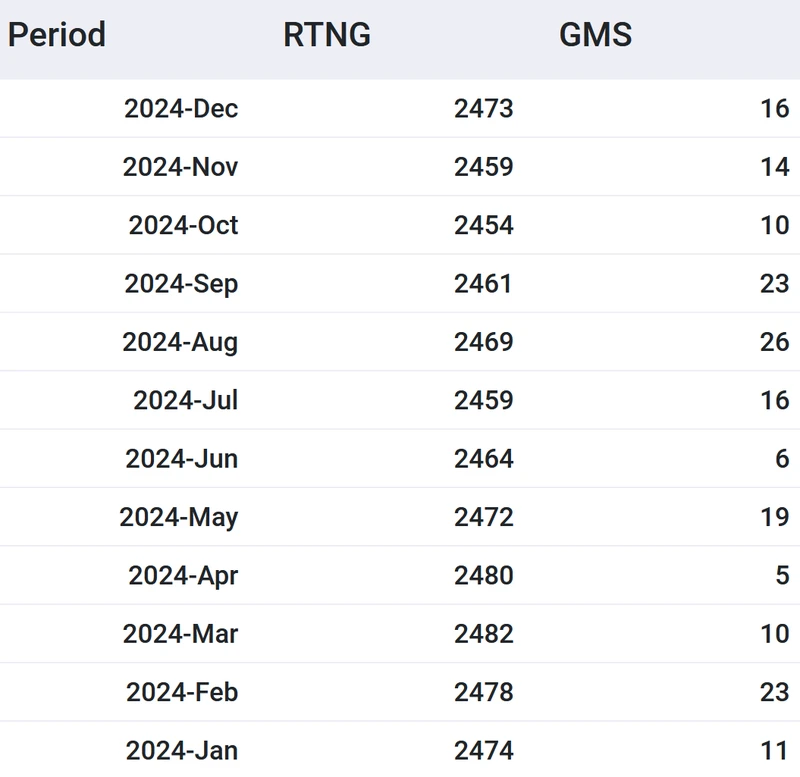Click the RTNG column header
Image resolution: width=800 pixels, height=777 pixels.
327,35
